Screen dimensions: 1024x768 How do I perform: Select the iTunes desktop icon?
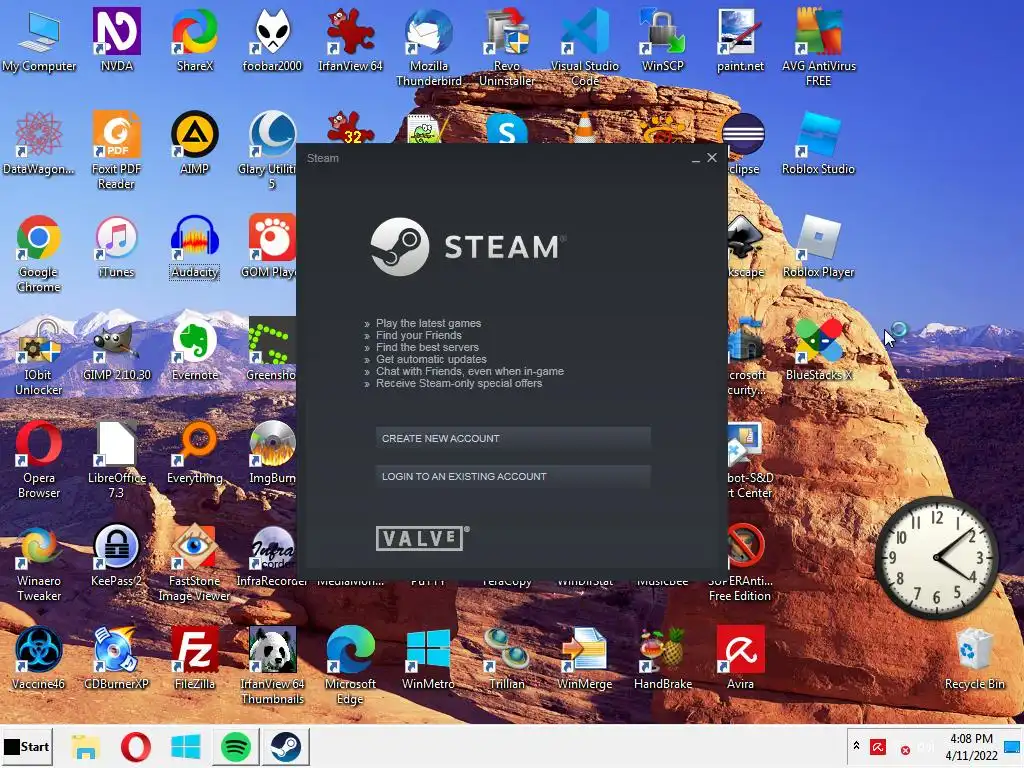[x=117, y=248]
